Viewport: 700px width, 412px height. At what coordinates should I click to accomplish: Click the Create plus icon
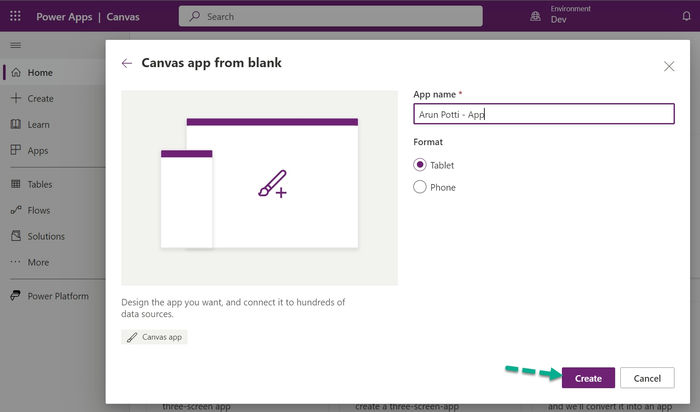16,98
